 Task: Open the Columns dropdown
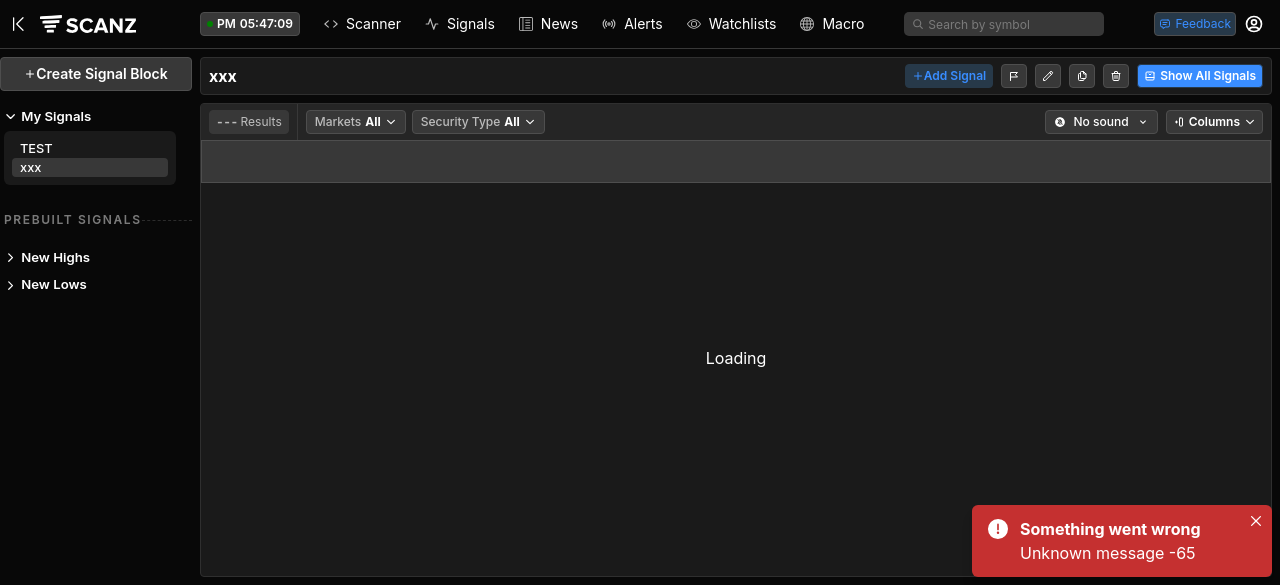point(1214,122)
